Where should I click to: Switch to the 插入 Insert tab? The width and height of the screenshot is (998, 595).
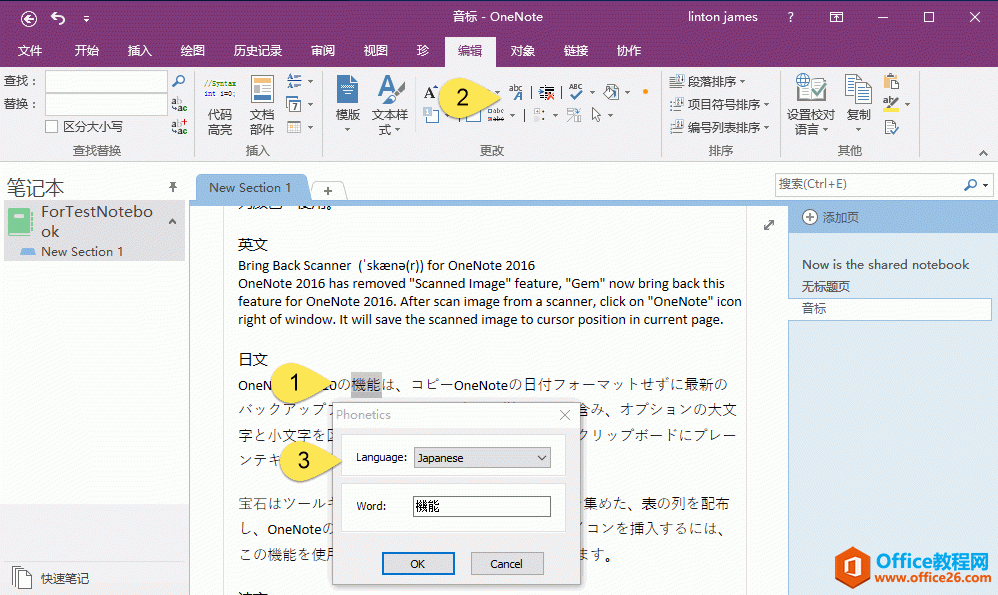click(139, 51)
